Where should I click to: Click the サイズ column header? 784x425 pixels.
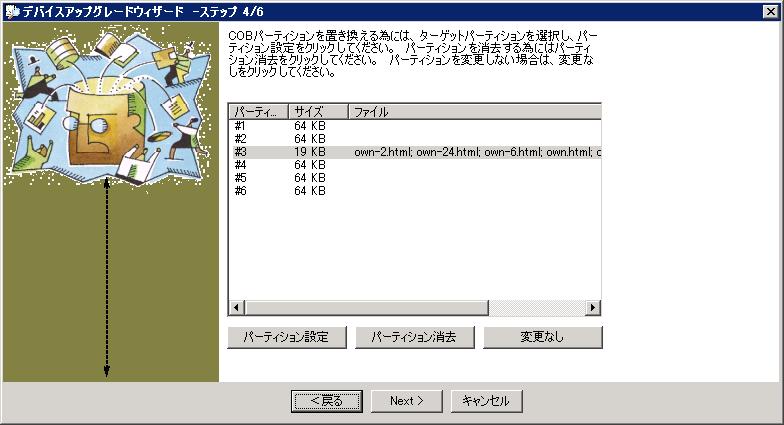pyautogui.click(x=318, y=112)
